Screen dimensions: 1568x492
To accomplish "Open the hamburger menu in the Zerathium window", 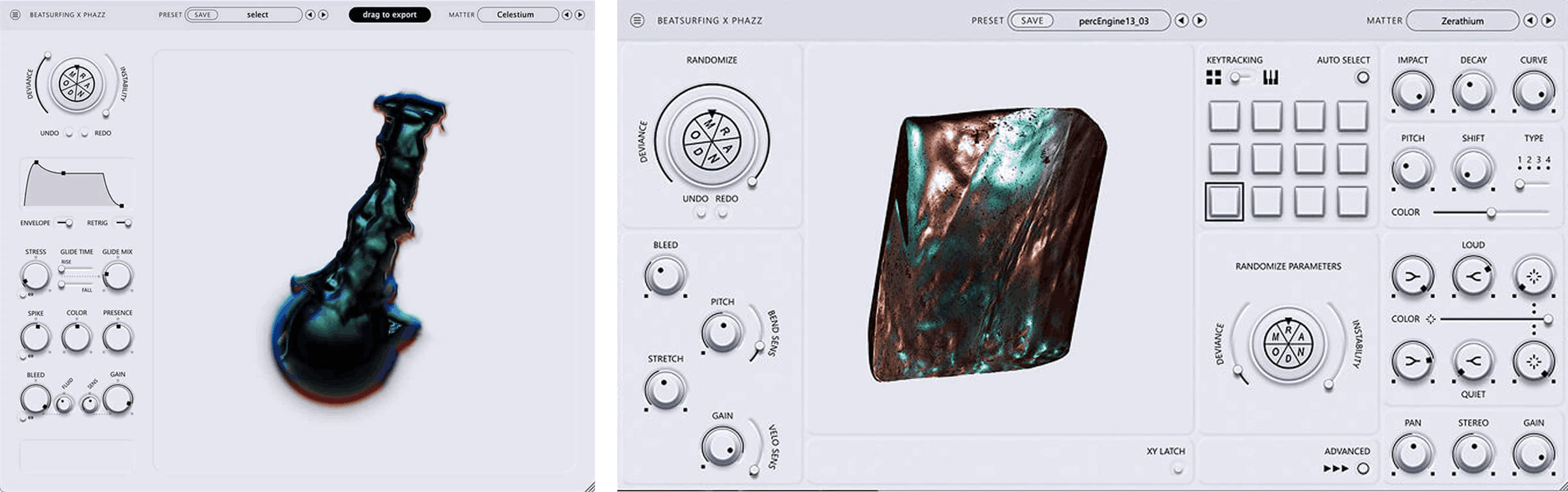I will pos(638,20).
